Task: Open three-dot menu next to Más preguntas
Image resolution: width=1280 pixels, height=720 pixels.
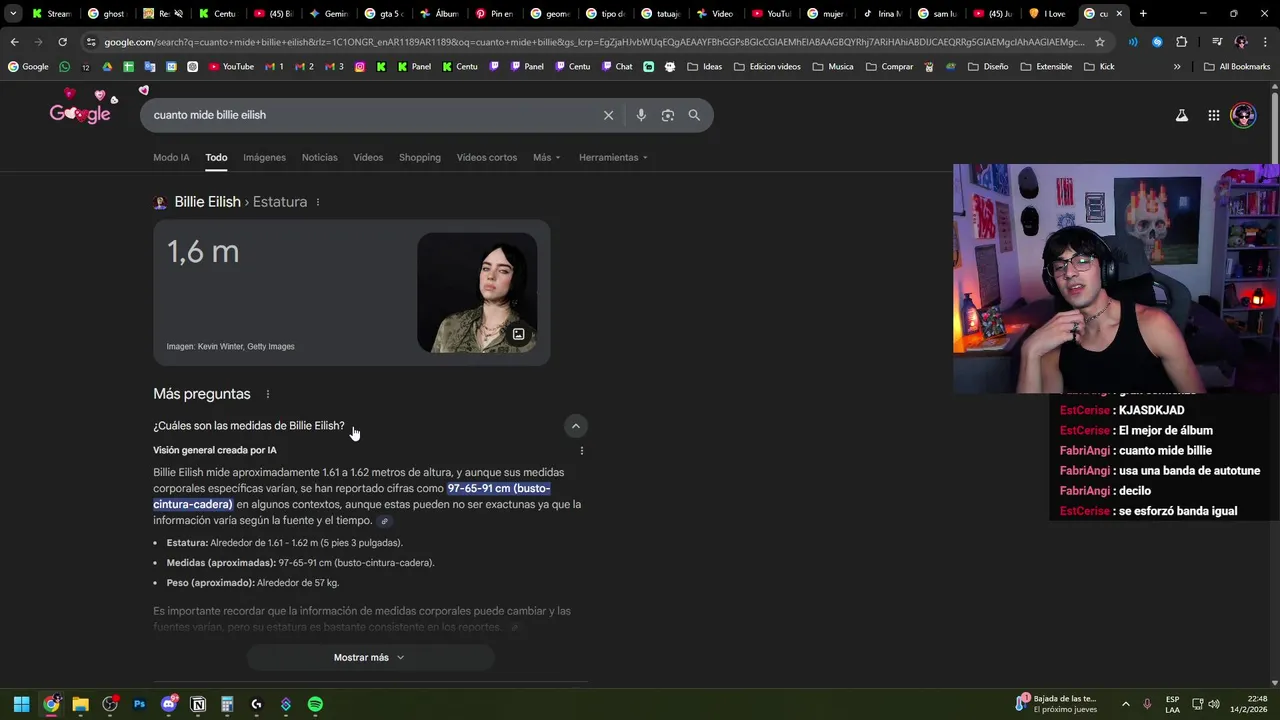Action: (x=267, y=394)
